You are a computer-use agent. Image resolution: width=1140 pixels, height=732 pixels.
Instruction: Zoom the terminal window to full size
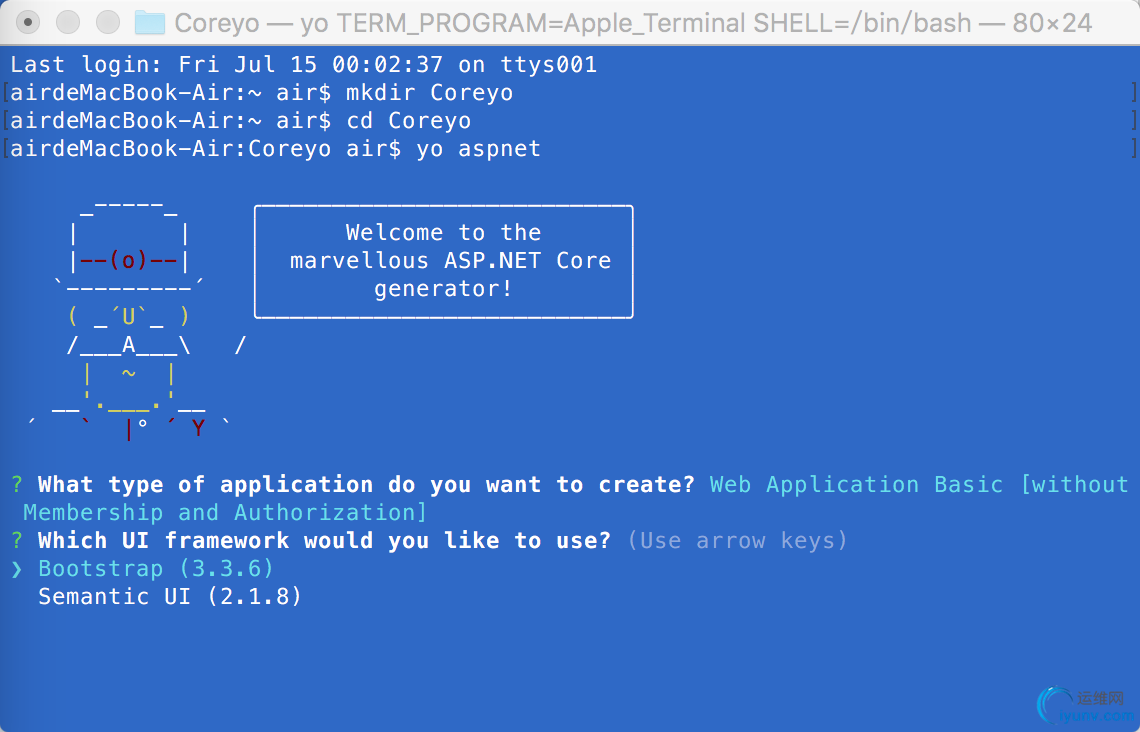(107, 22)
